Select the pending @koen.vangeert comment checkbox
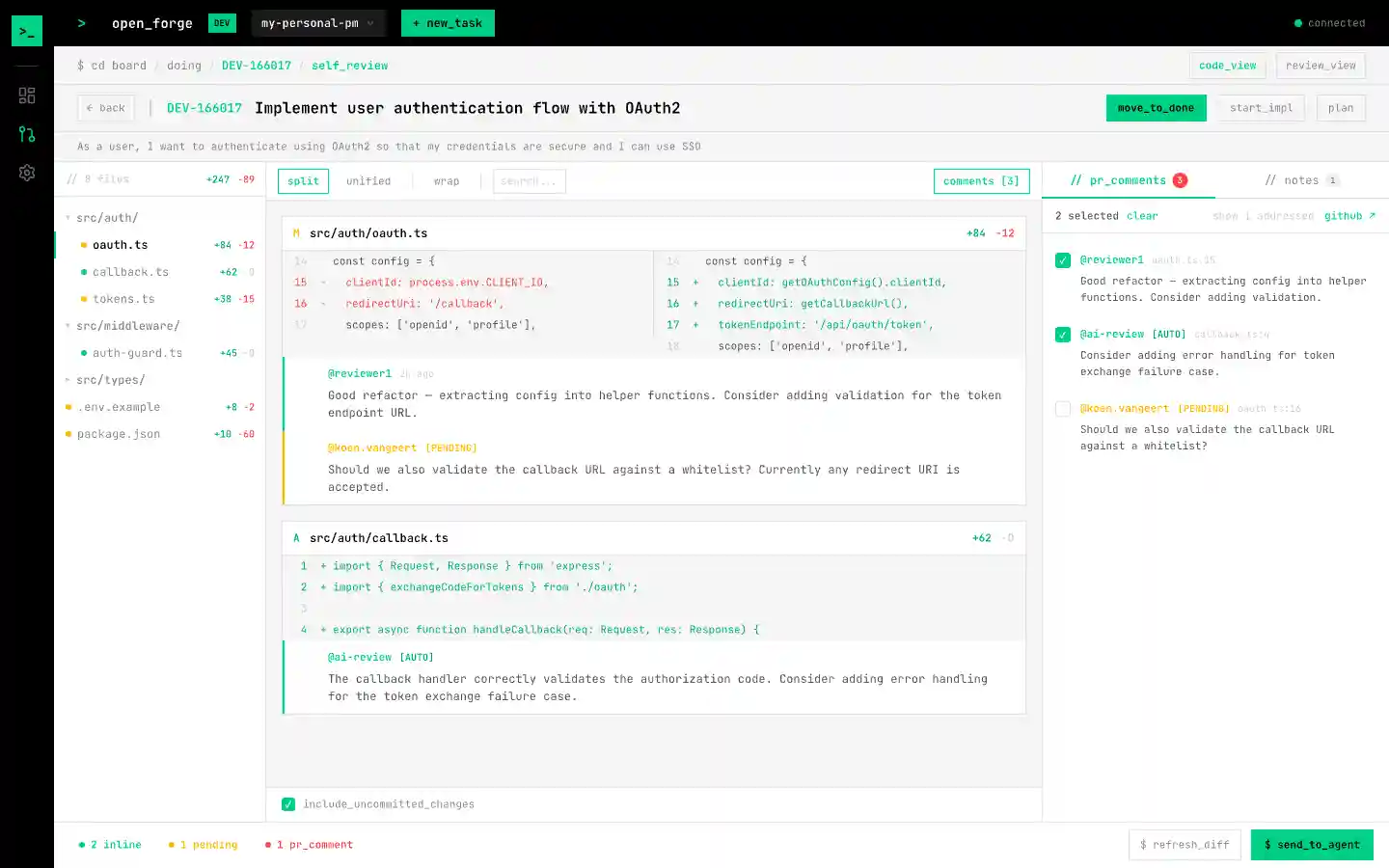This screenshot has width=1389, height=868. 1062,409
